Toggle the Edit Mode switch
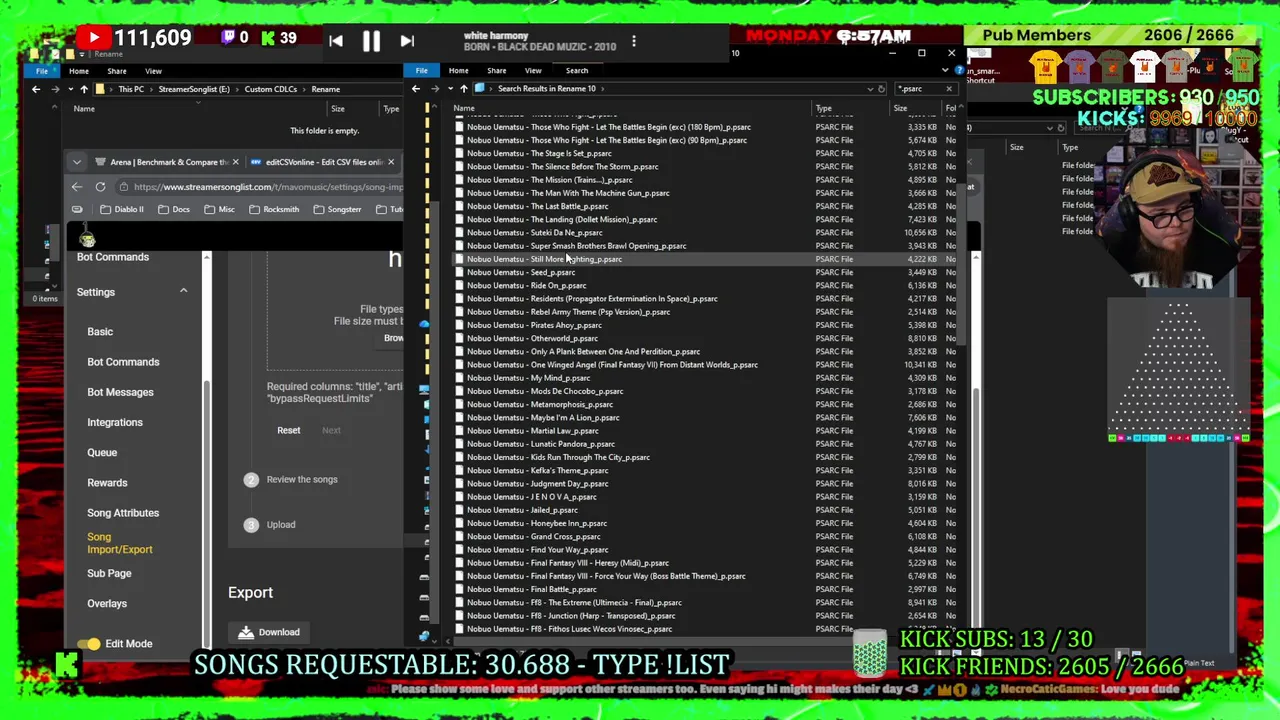1280x720 pixels. pos(89,644)
